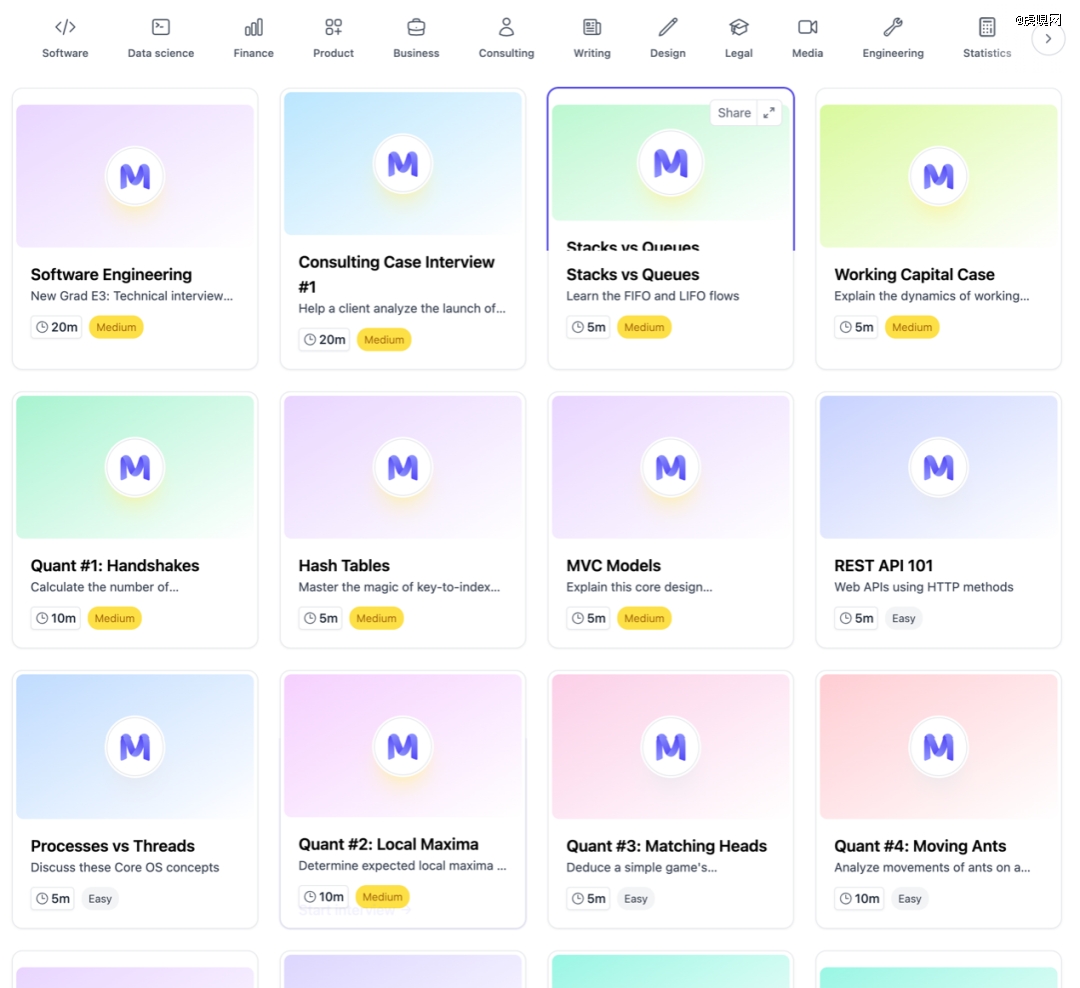Screen dimensions: 1080x988
Task: Switch to the Software category tab
Action: point(65,39)
